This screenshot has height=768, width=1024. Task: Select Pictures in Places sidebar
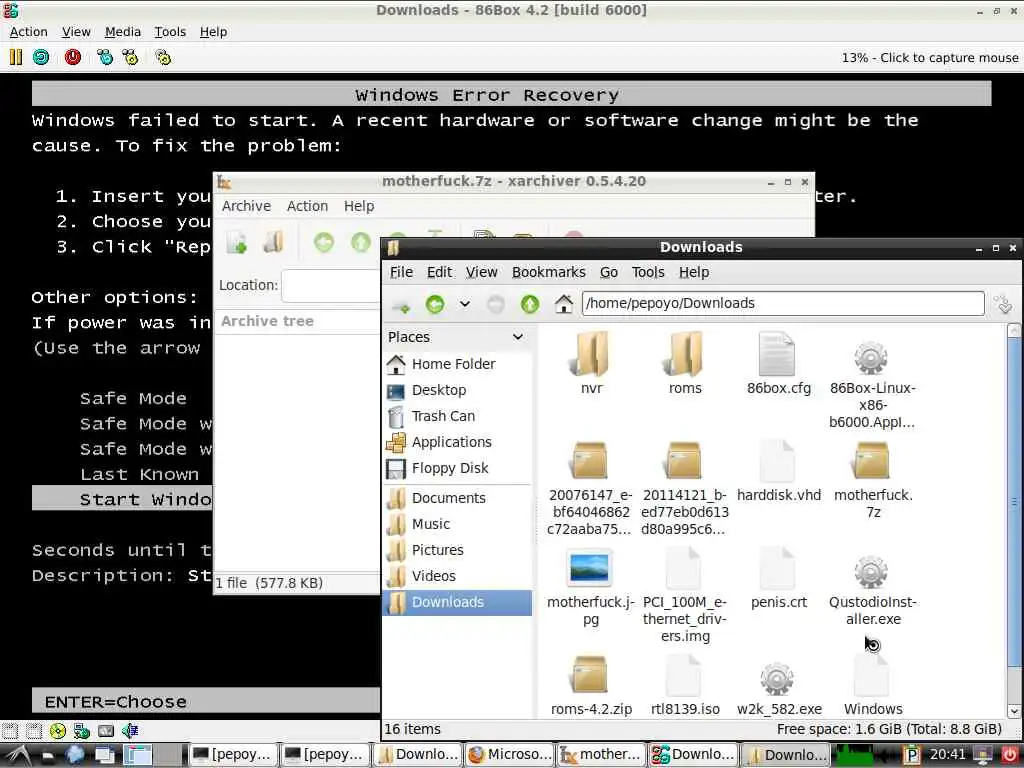457,550
